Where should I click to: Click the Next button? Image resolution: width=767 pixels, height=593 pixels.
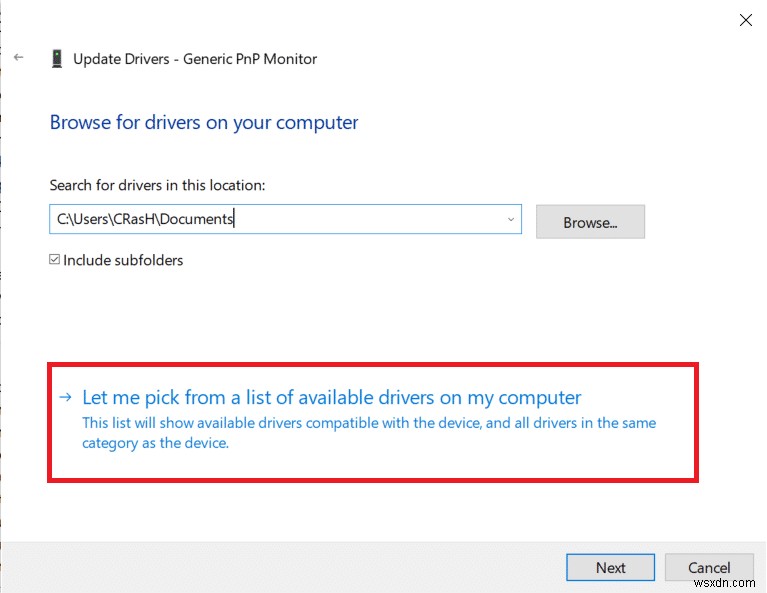coord(610,568)
